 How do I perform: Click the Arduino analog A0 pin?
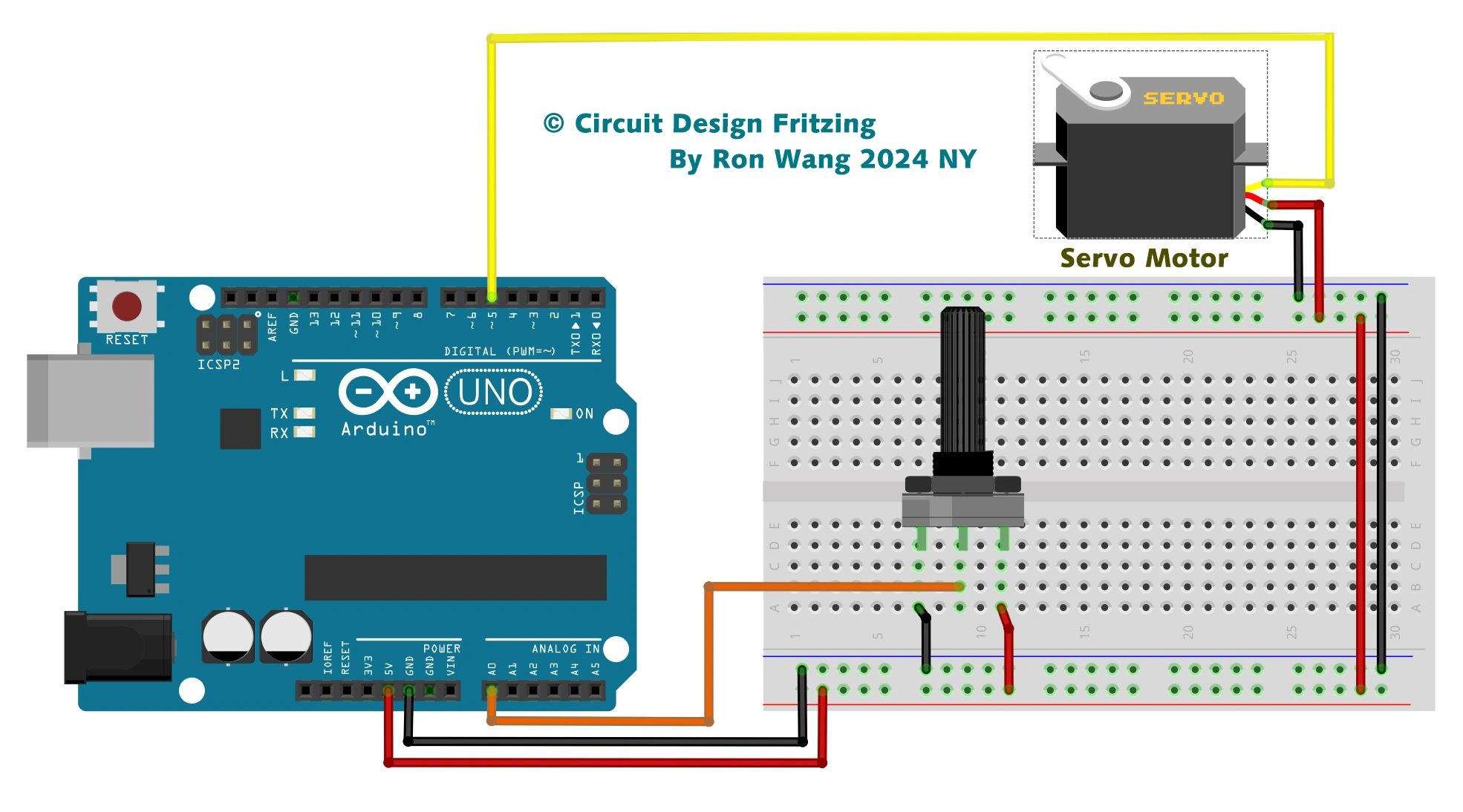click(493, 690)
